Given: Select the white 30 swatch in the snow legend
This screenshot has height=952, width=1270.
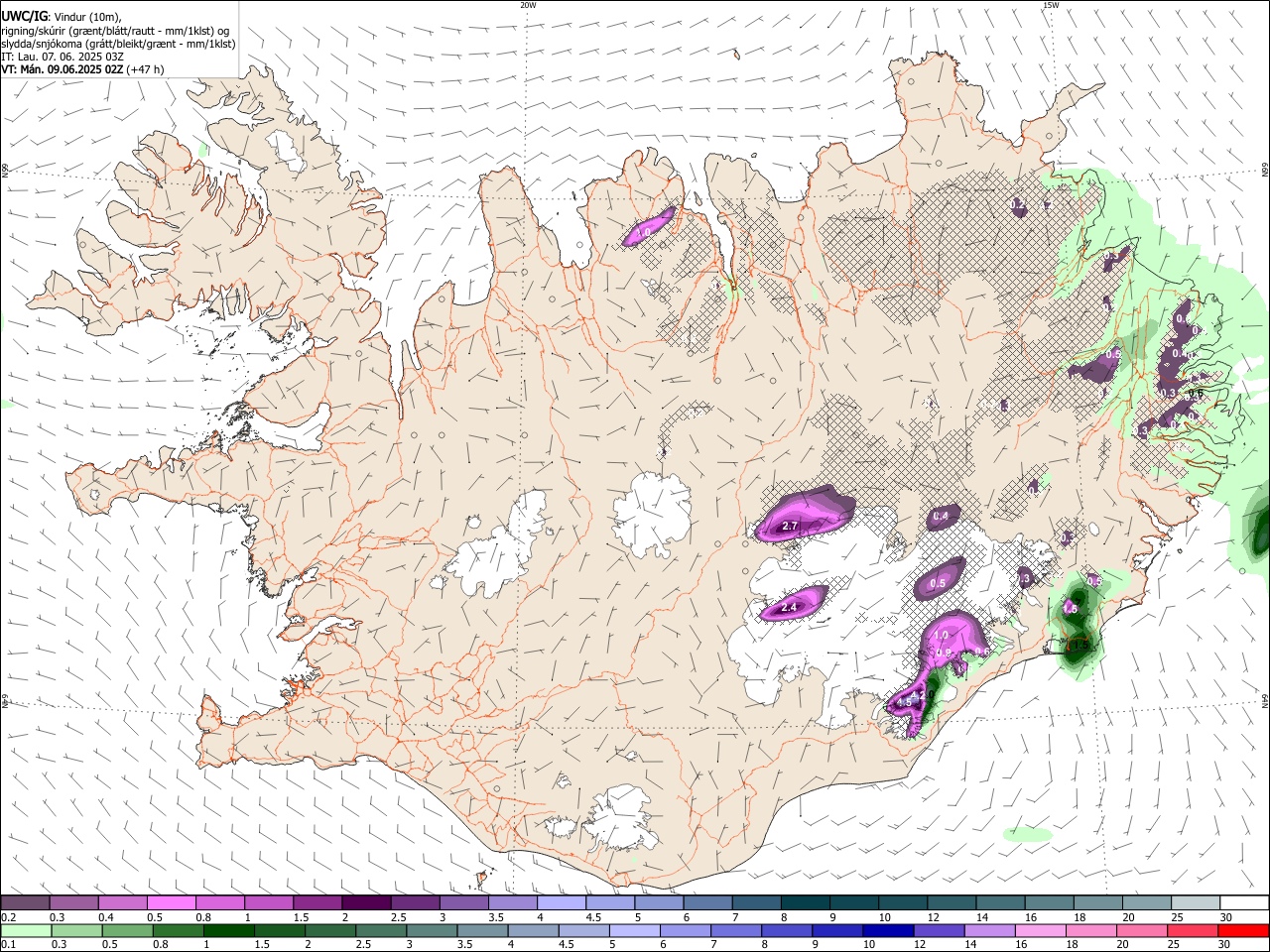Looking at the screenshot, I should [1244, 903].
